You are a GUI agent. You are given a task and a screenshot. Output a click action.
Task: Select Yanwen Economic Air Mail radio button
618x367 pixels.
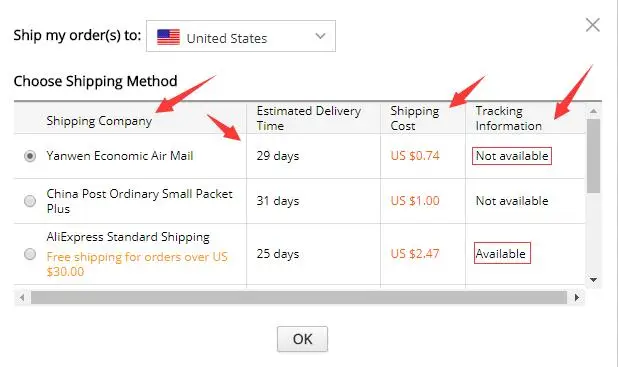click(x=30, y=156)
